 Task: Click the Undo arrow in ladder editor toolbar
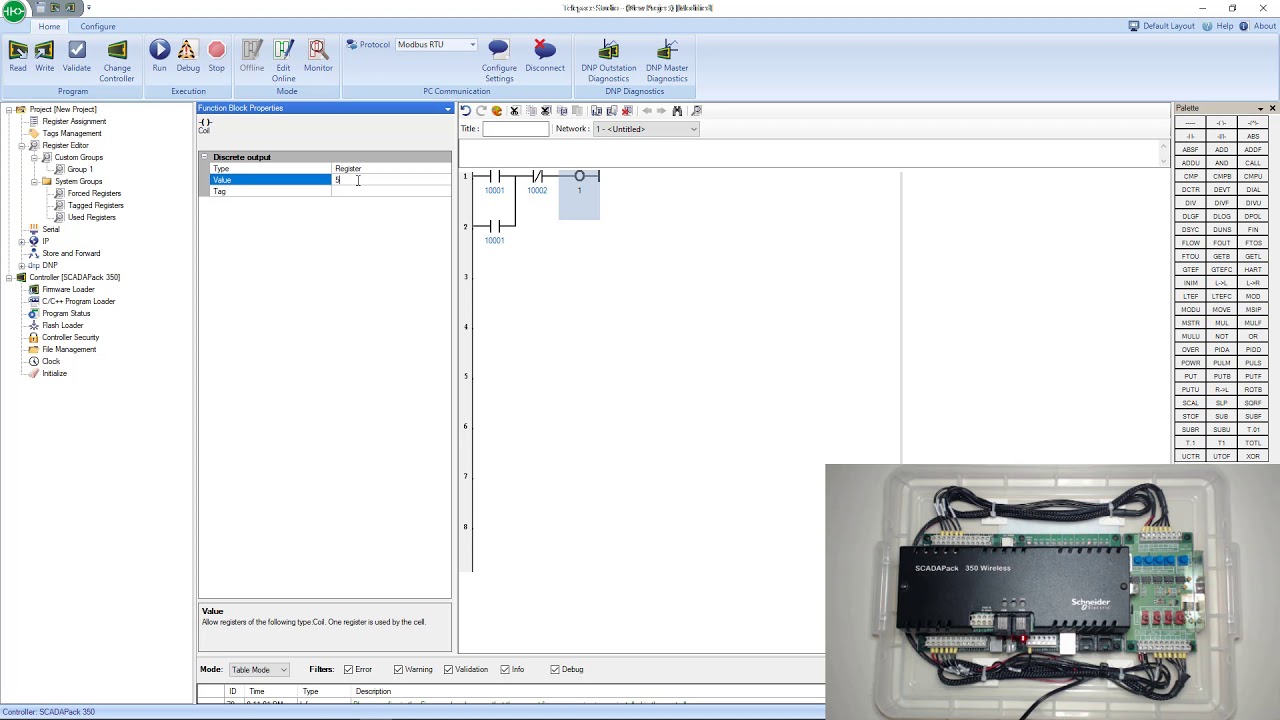click(x=466, y=111)
